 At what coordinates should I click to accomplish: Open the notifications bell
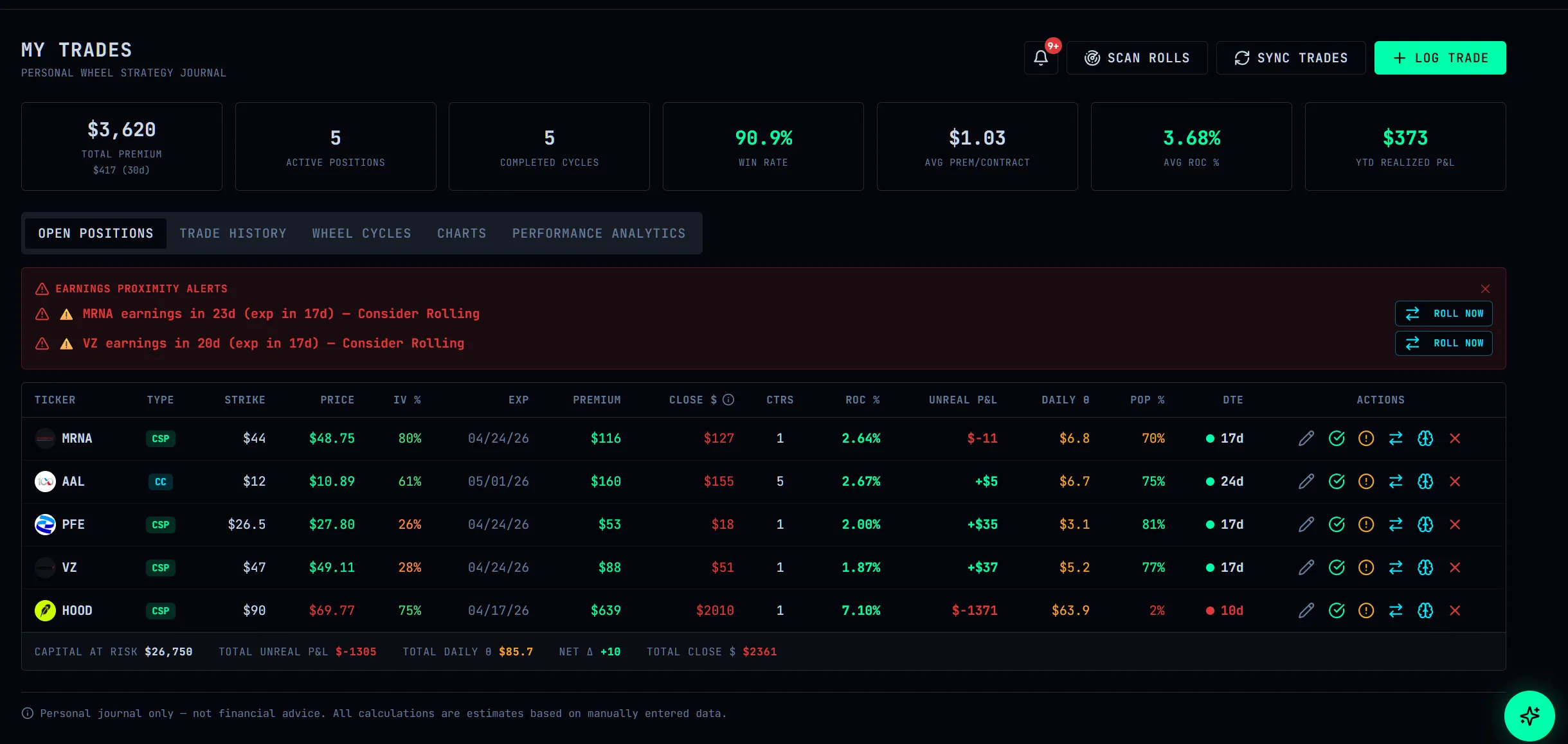click(1041, 58)
